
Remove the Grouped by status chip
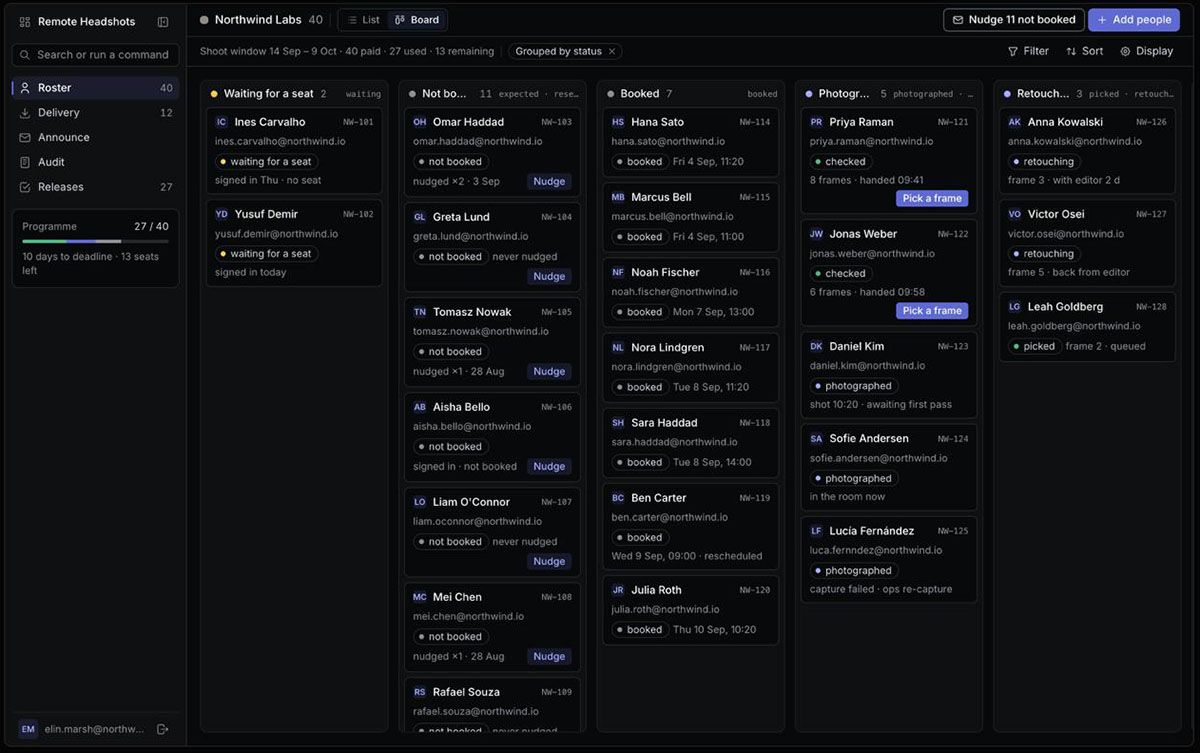(612, 51)
